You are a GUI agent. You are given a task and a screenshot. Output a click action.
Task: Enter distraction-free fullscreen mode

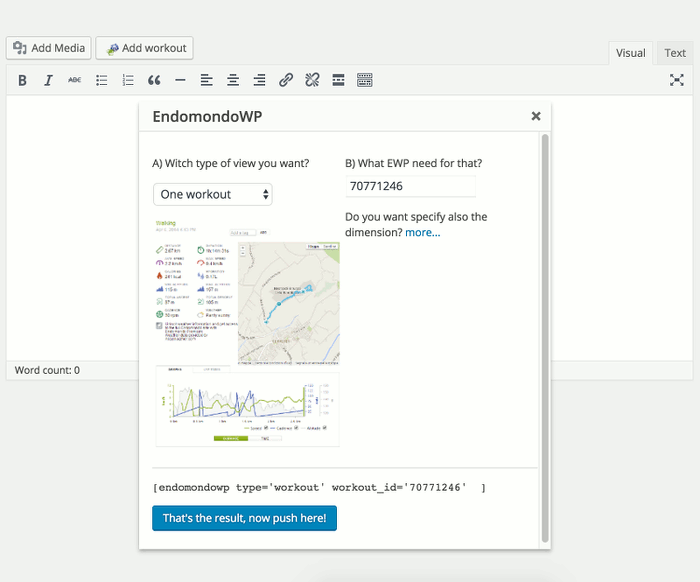(677, 80)
